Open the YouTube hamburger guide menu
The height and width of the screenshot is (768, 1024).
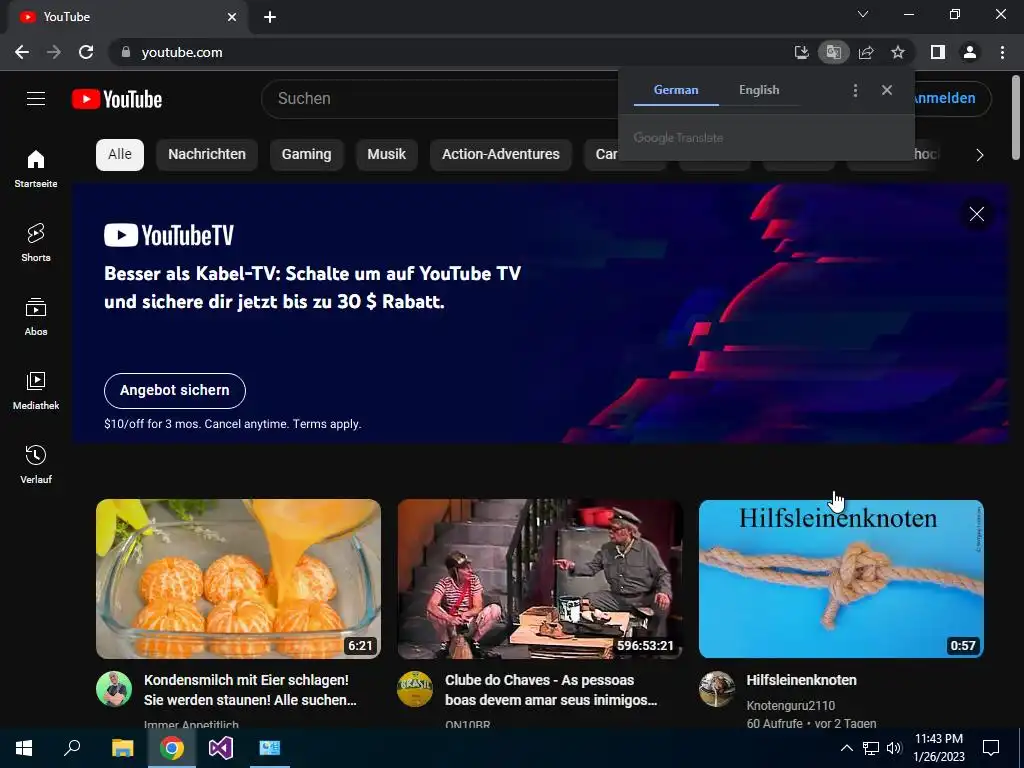pos(36,99)
